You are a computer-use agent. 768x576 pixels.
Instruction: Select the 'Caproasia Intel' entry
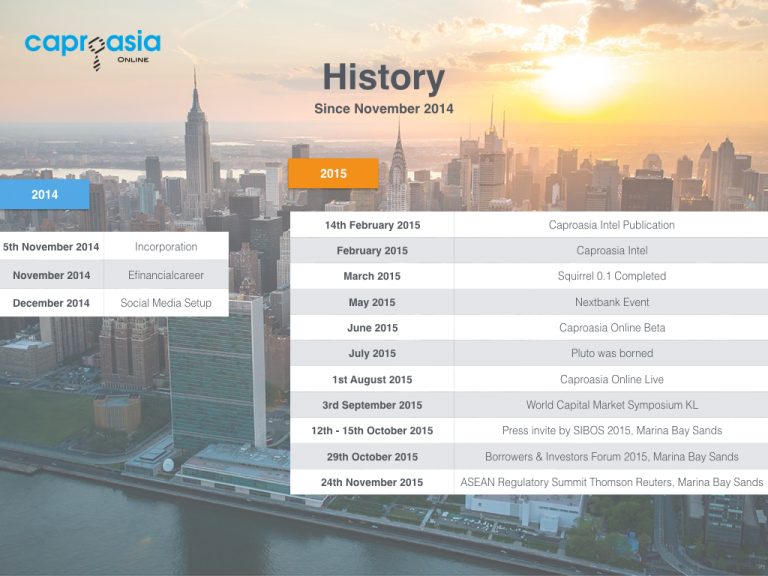click(611, 251)
